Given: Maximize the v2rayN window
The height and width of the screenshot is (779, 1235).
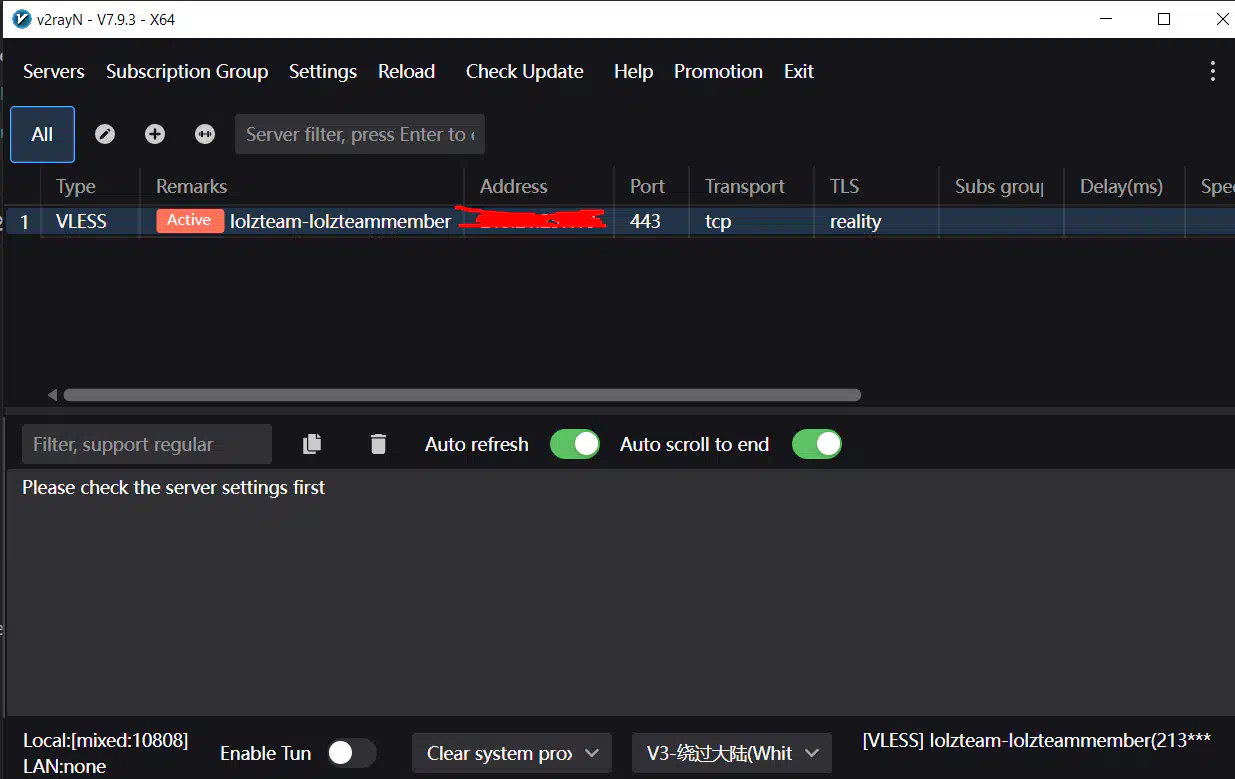Looking at the screenshot, I should [1164, 19].
